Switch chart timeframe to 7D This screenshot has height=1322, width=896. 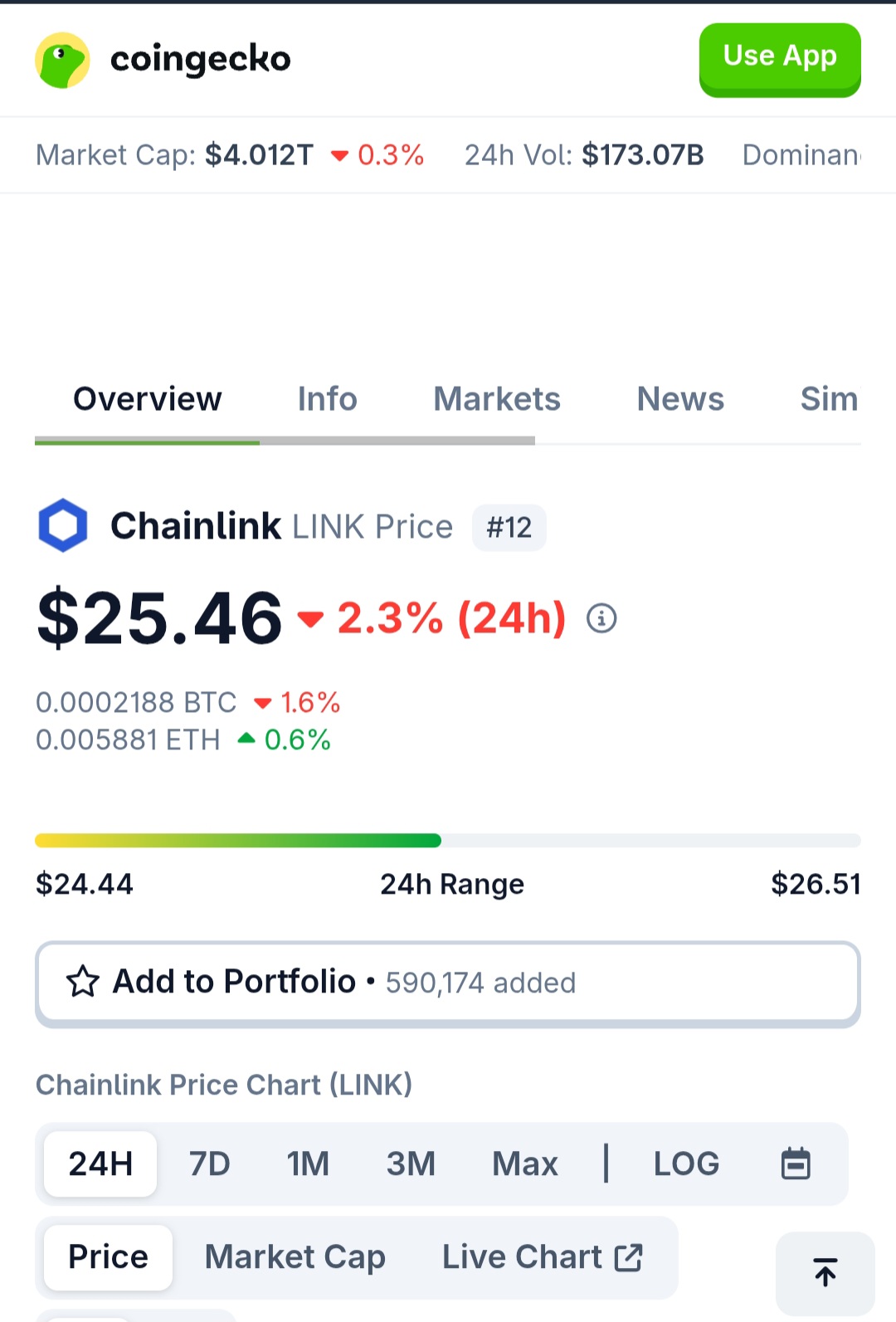(x=209, y=1163)
